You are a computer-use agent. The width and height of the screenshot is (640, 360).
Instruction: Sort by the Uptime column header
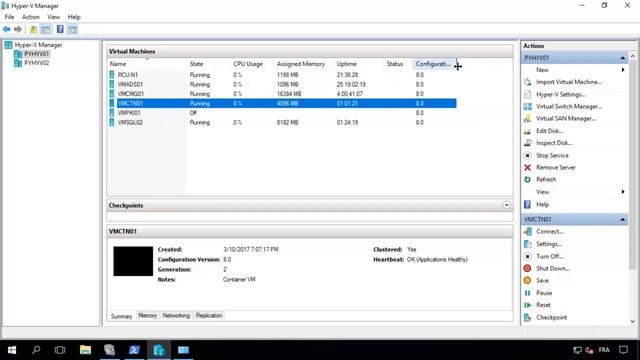click(x=359, y=64)
